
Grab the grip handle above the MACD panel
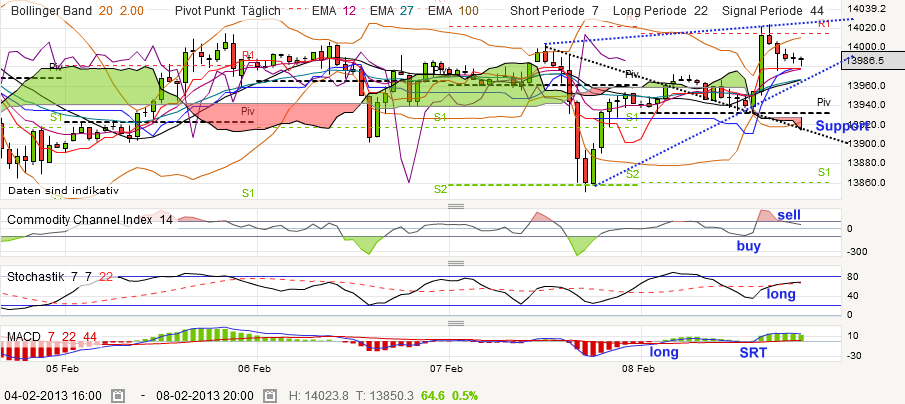pyautogui.click(x=456, y=323)
